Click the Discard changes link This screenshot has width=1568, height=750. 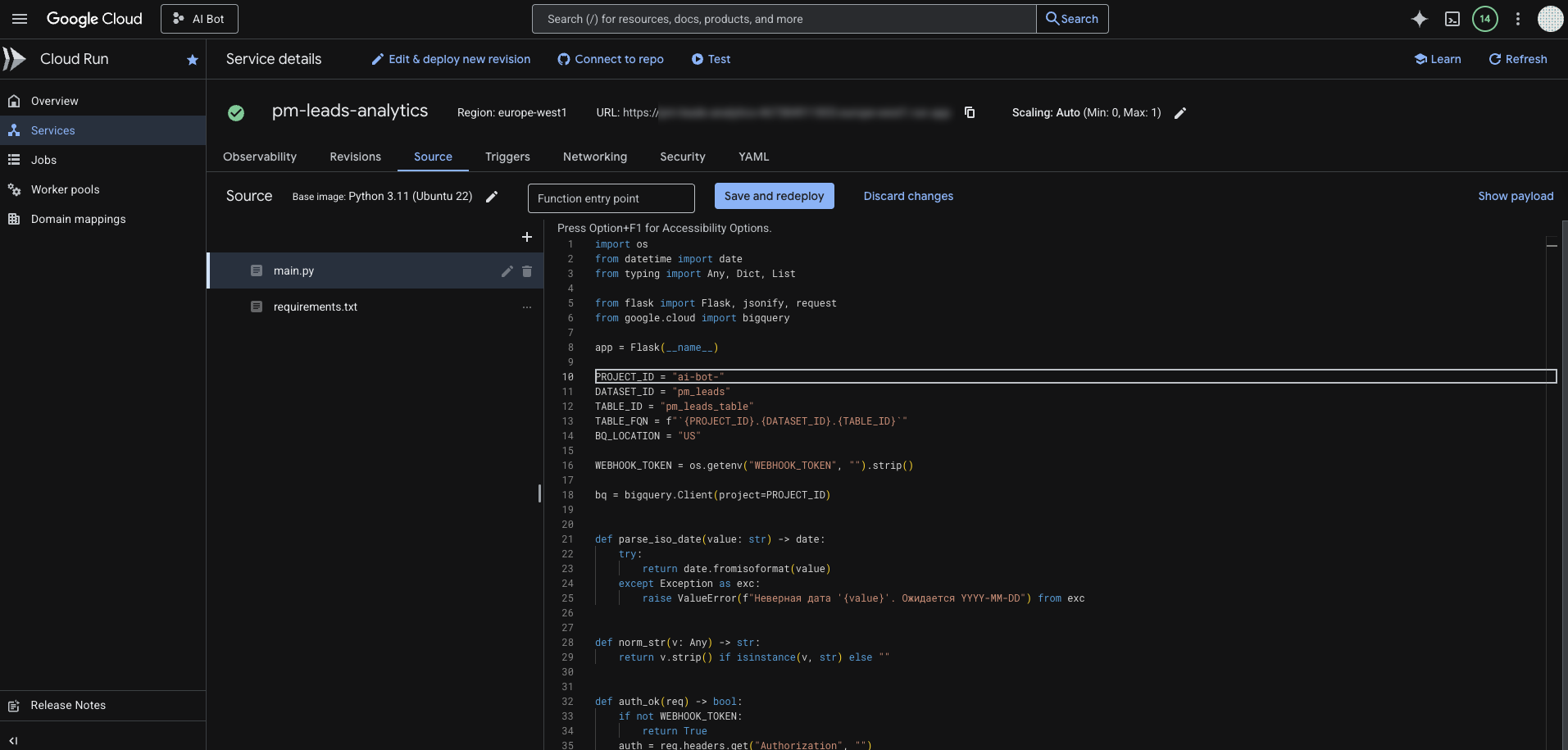[908, 196]
